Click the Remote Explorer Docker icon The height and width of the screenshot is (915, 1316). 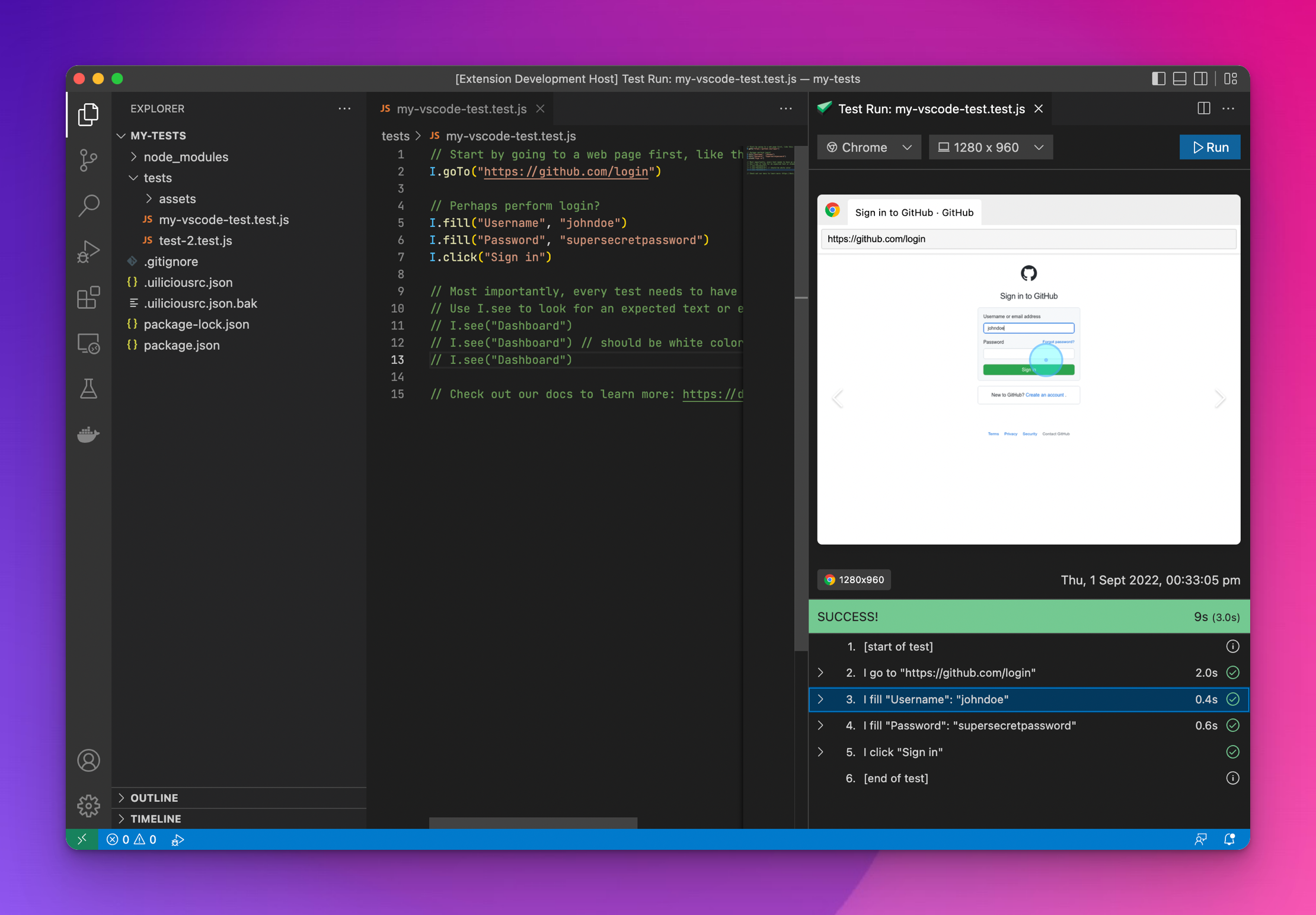coord(89,435)
